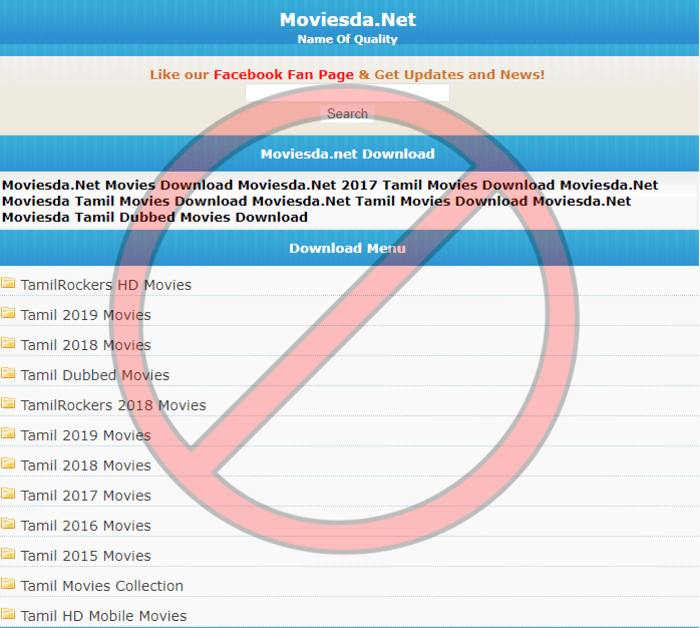Open Tamil 2018 Movies above Tamil Dubbed Movies
The height and width of the screenshot is (628, 700).
[86, 345]
